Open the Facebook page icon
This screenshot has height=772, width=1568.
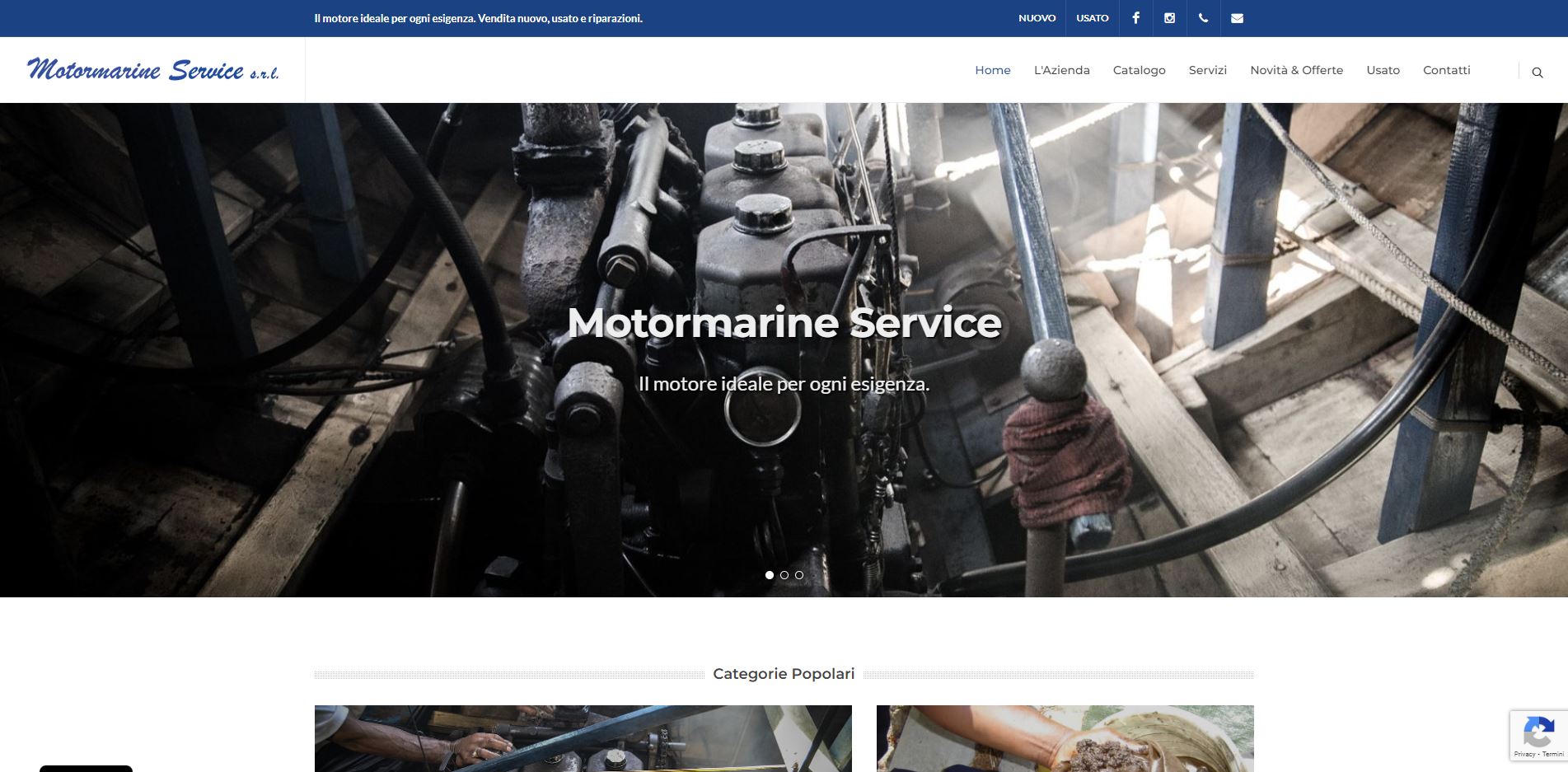coord(1135,17)
